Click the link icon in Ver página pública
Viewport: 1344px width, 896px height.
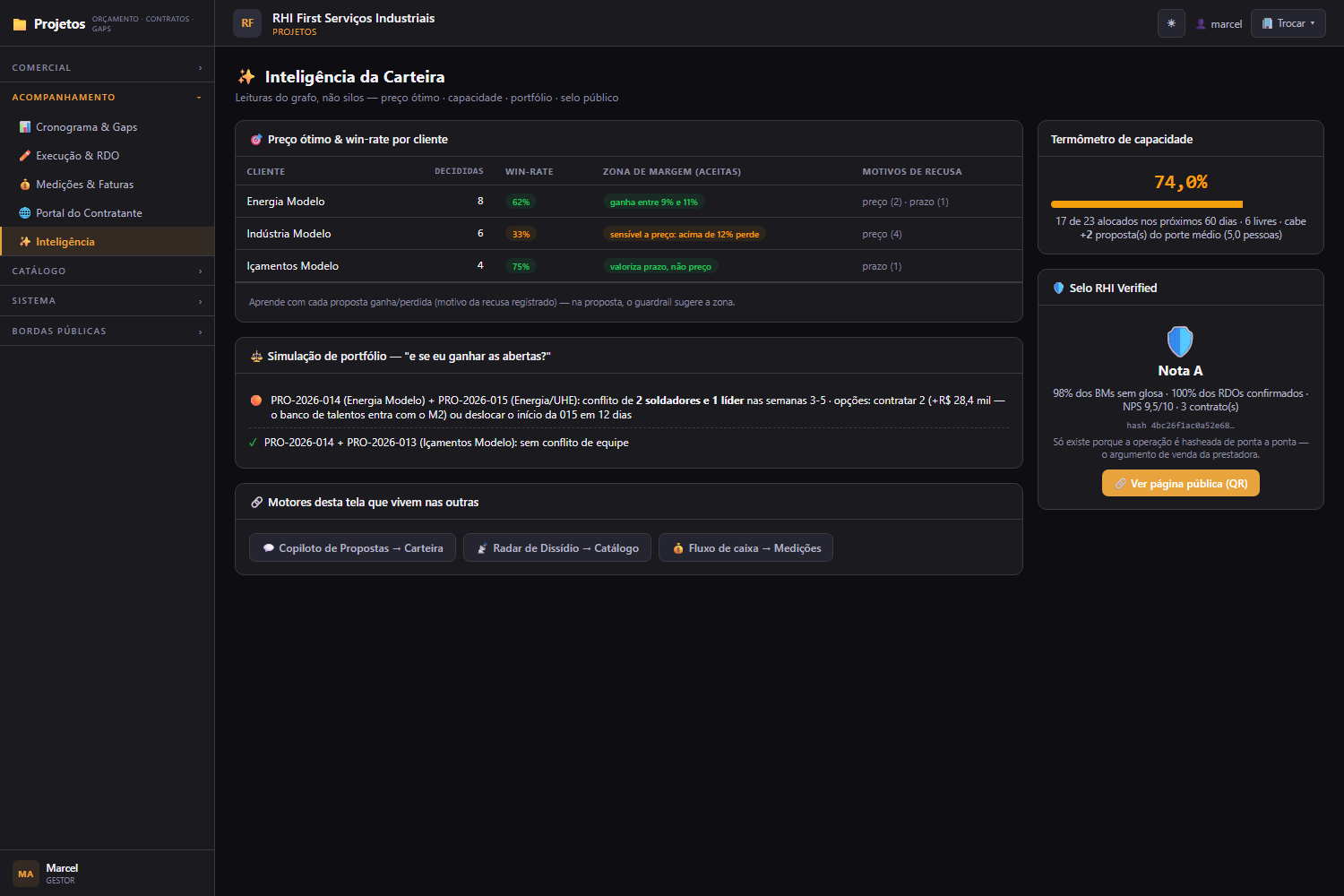(x=1120, y=484)
